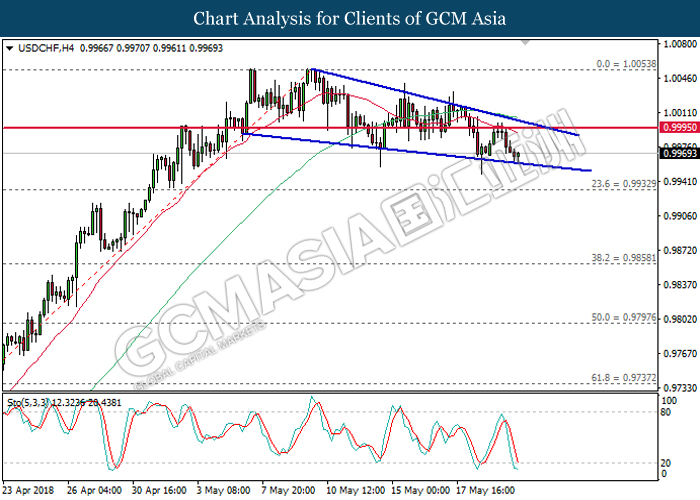700x500 pixels.
Task: Click the 0.97330 price scale value
Action: click(680, 388)
